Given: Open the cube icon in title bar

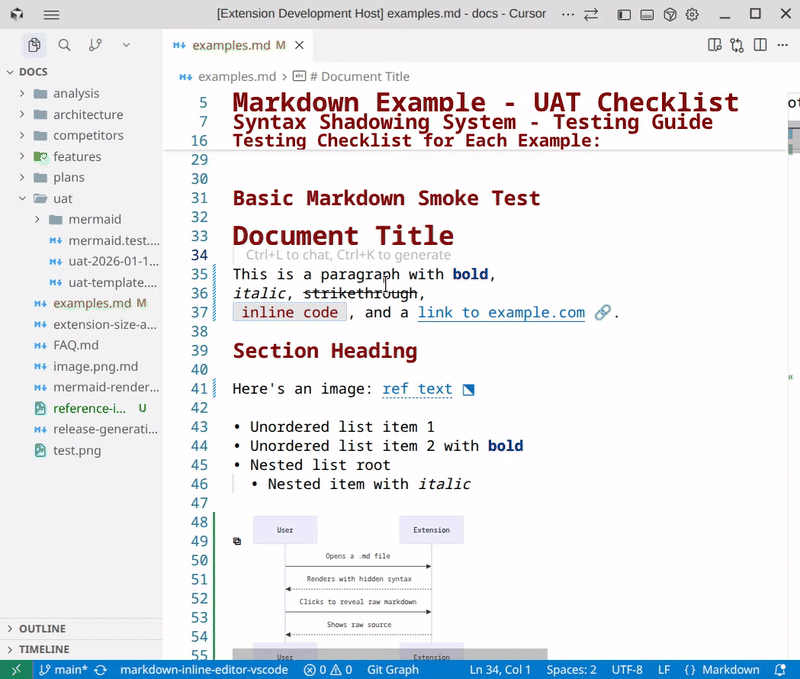Looking at the screenshot, I should (x=670, y=15).
